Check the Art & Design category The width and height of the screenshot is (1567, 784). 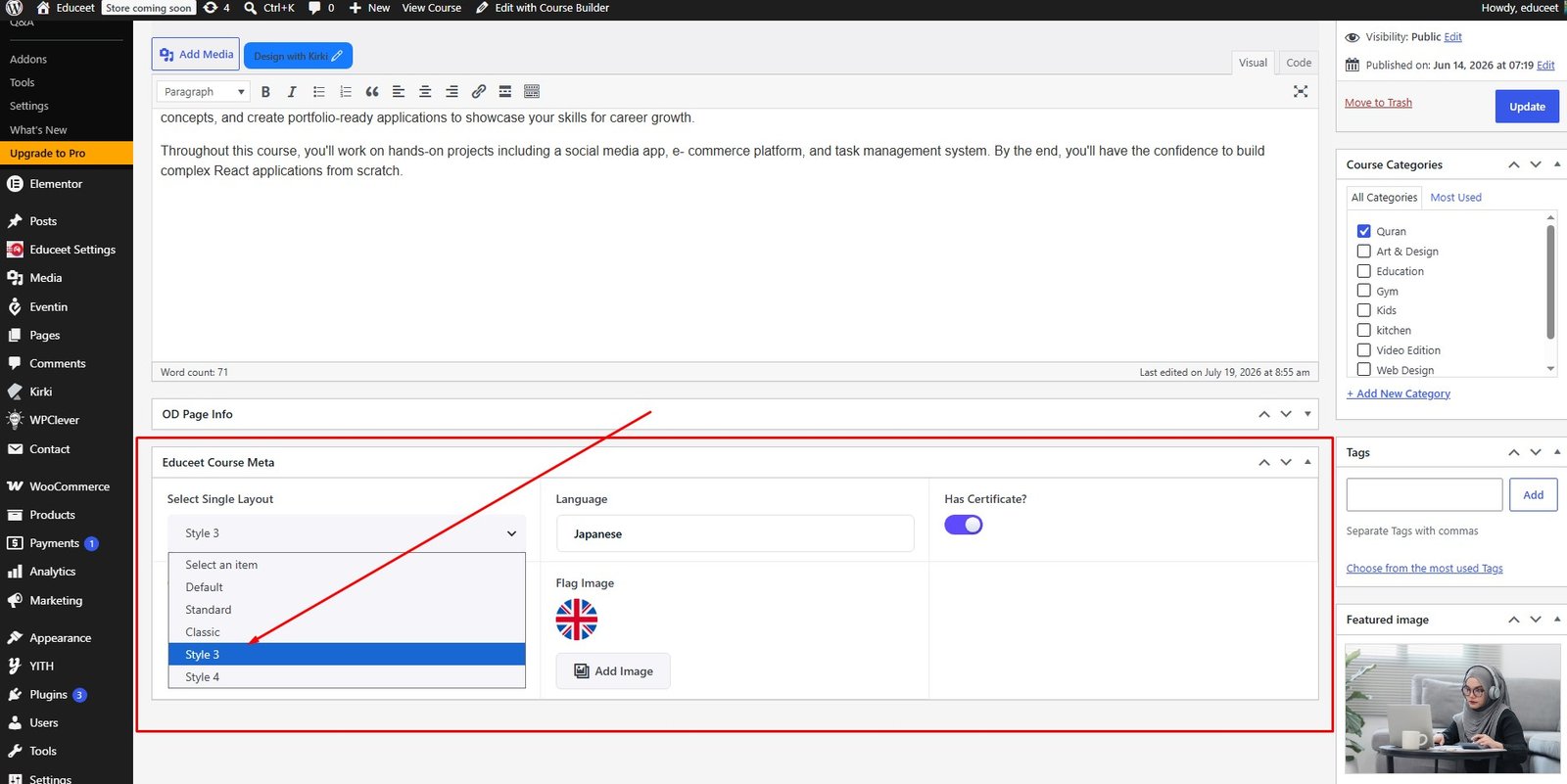[x=1363, y=252]
